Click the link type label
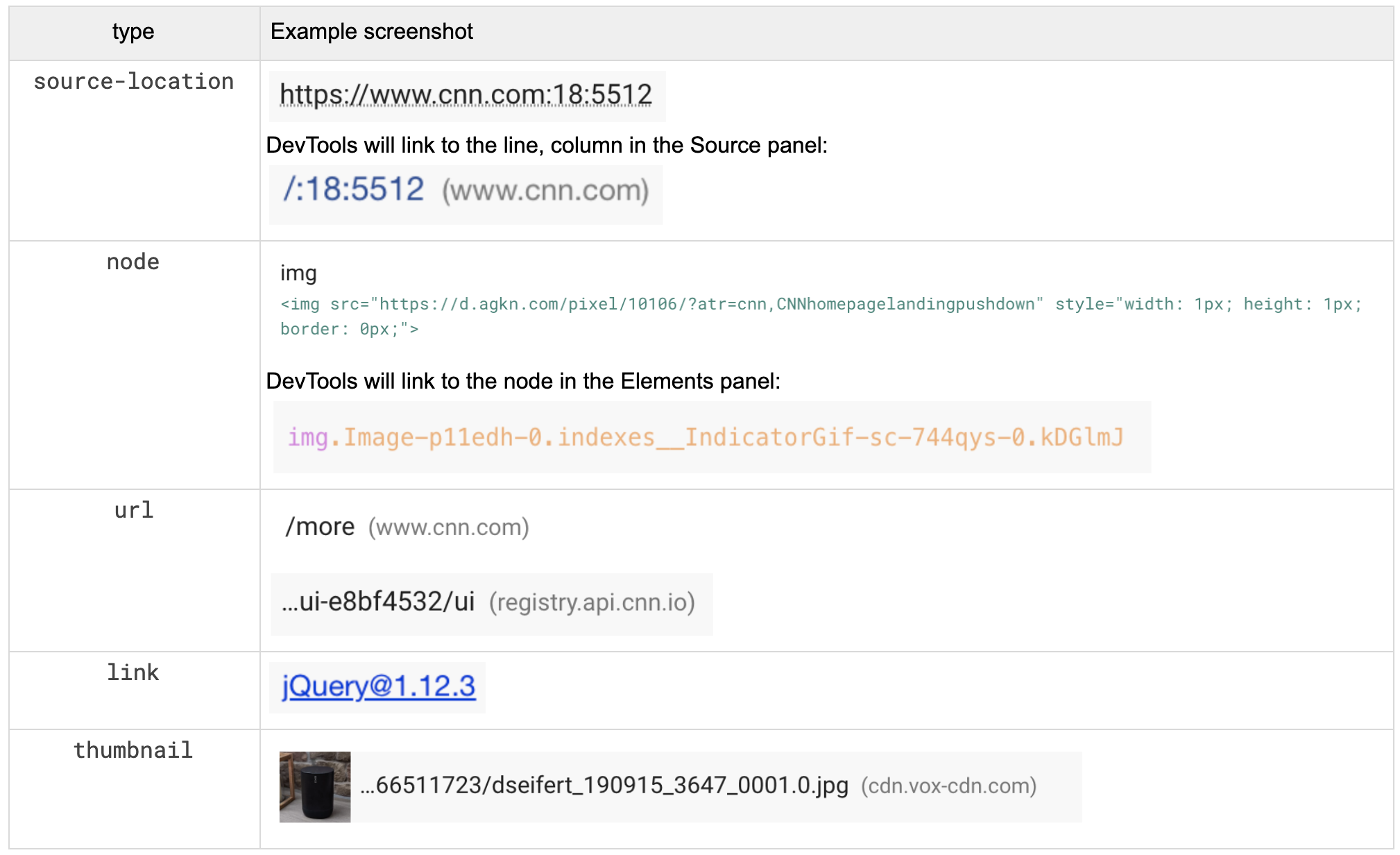Viewport: 1400px width, 855px height. (133, 672)
